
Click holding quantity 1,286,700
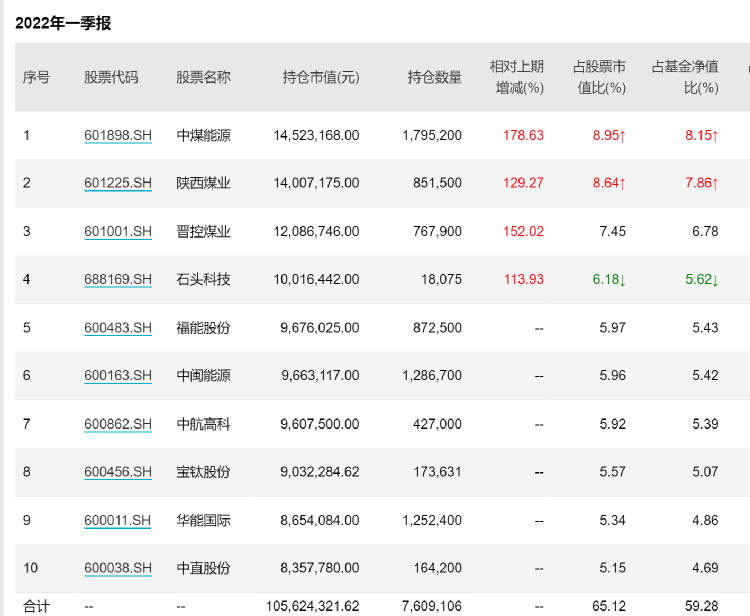tap(432, 375)
